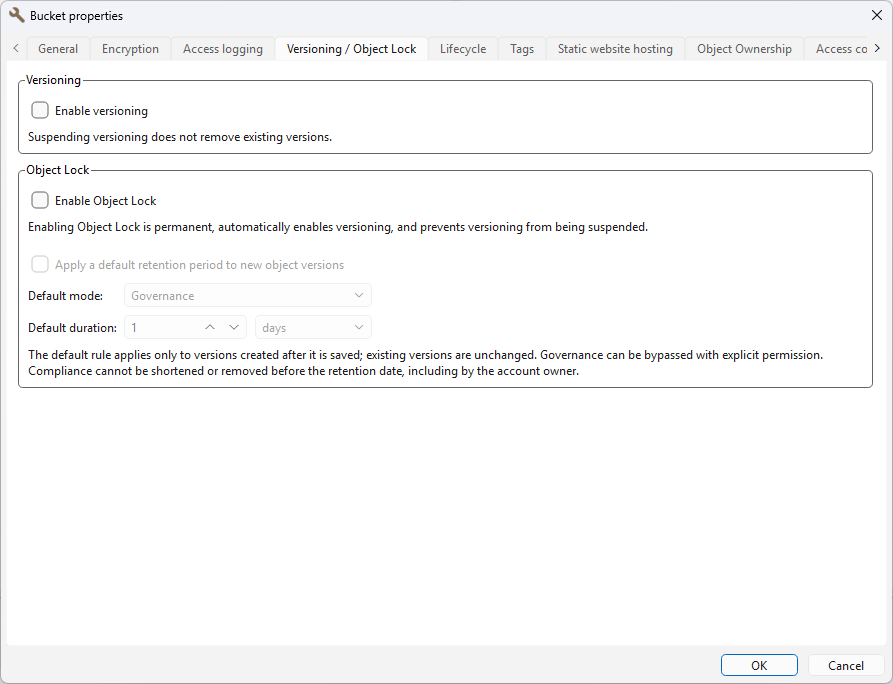The width and height of the screenshot is (893, 684).
Task: Open the Static website hosting tab
Action: [615, 49]
